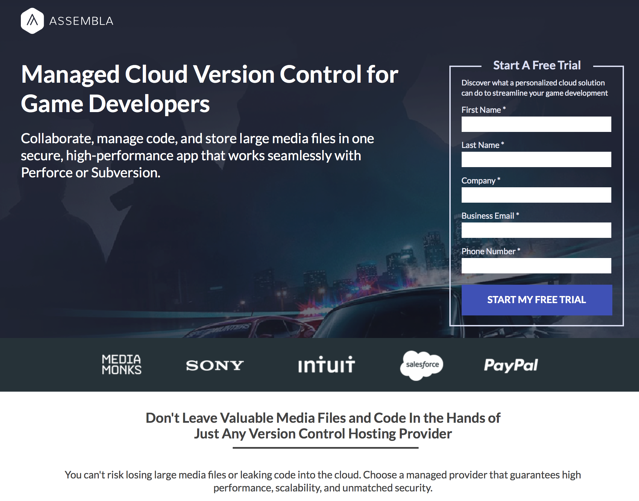Viewport: 639px width, 501px height.
Task: Click the Intuit logo
Action: tap(326, 364)
